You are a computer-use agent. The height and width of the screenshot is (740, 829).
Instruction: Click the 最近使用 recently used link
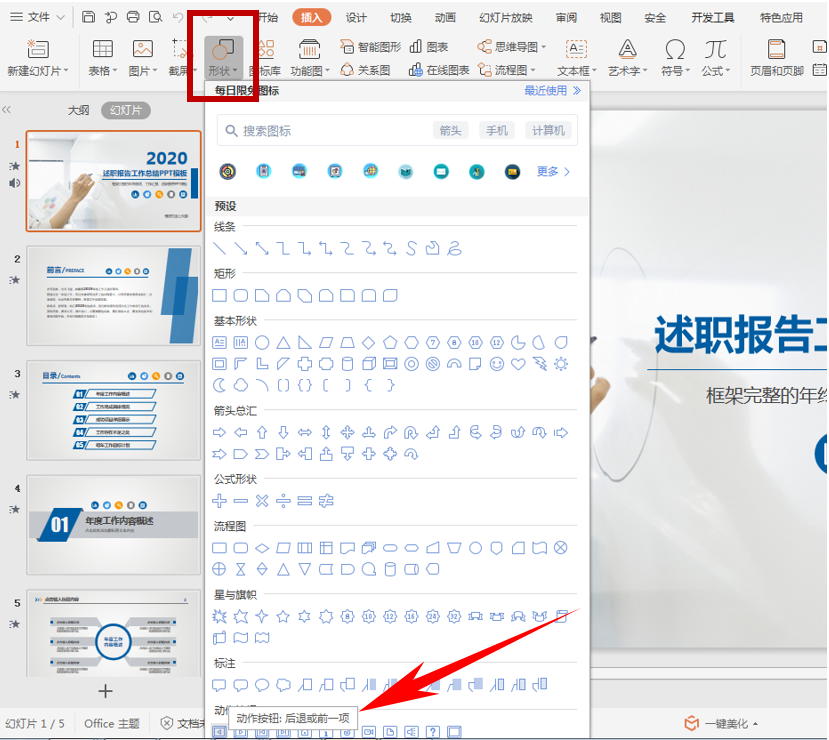tap(552, 90)
